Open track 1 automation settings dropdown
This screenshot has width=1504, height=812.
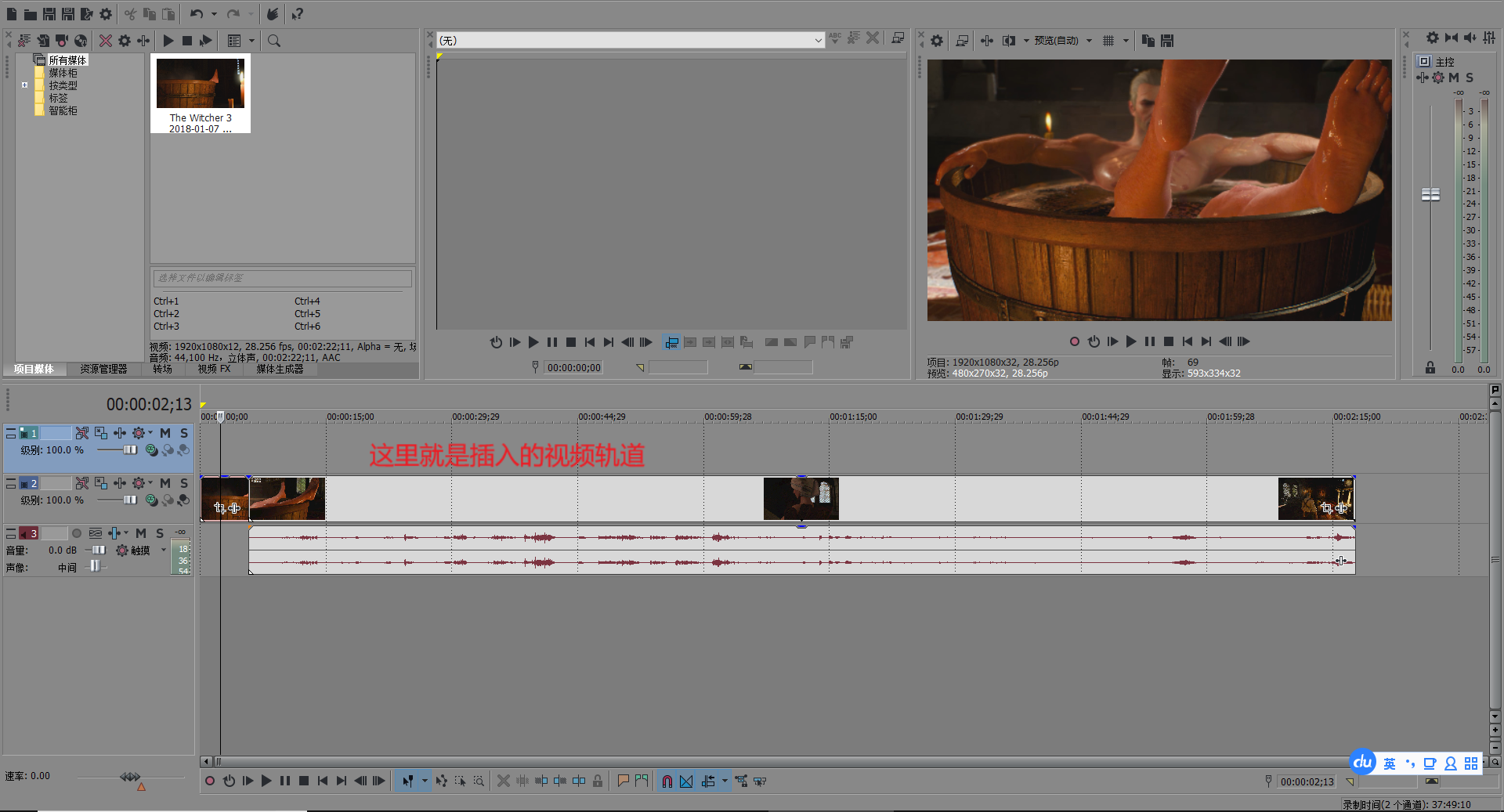(151, 432)
